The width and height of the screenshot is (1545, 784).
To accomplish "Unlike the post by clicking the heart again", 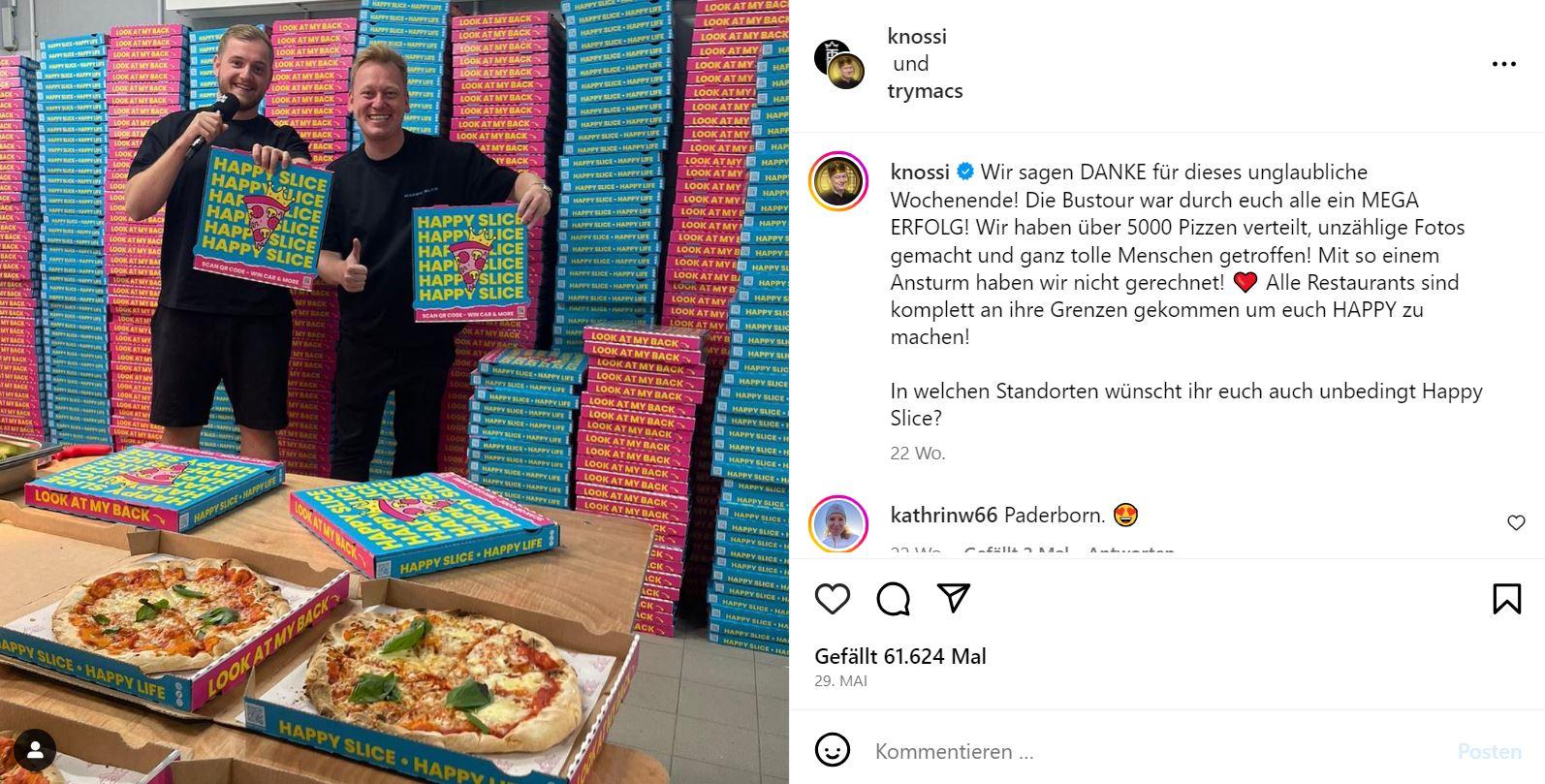I will point(832,598).
